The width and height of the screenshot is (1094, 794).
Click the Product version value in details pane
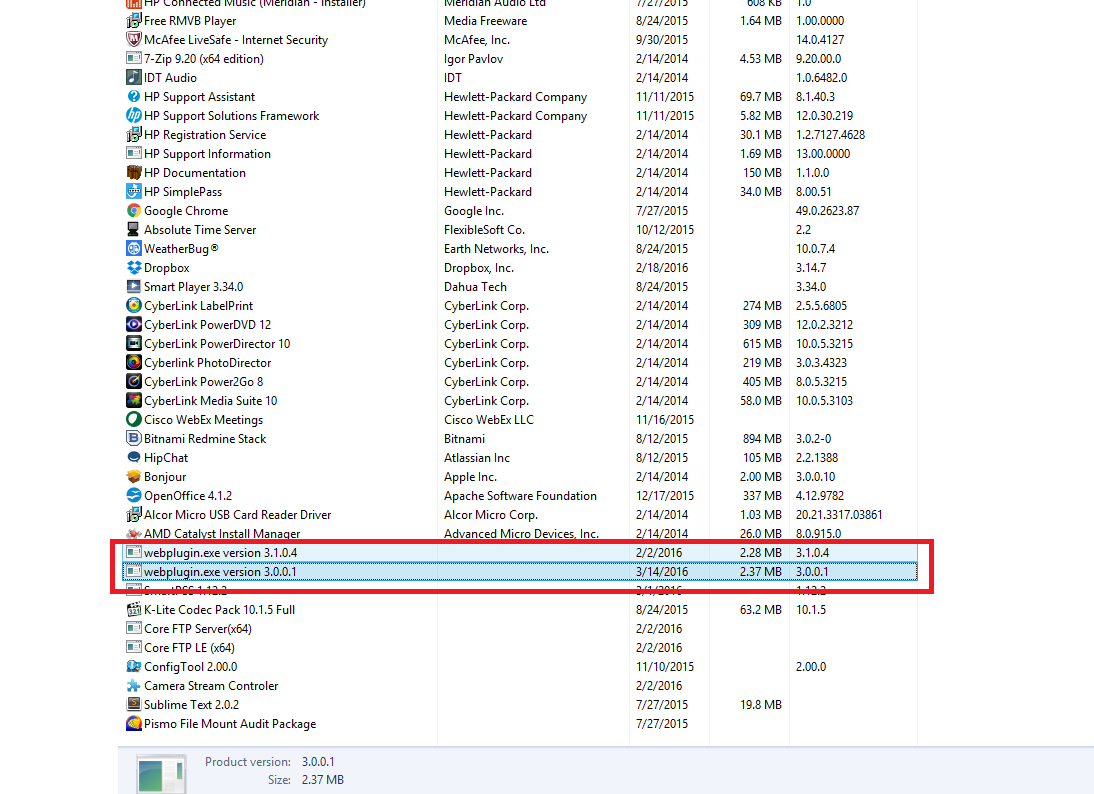point(318,762)
